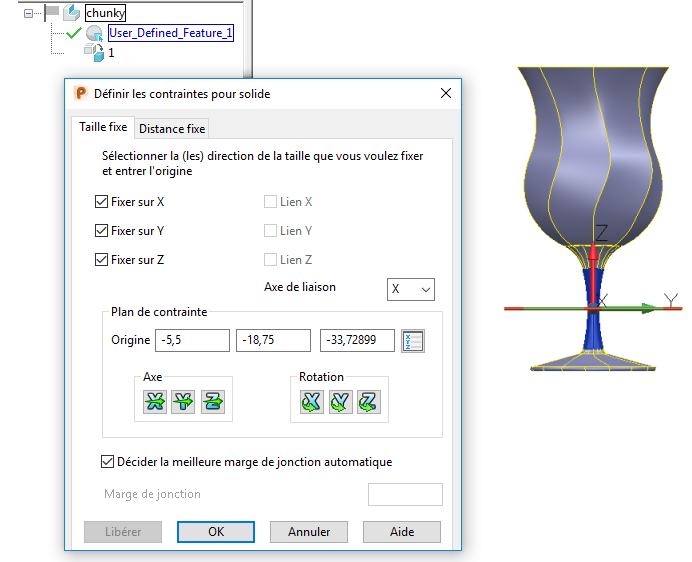The image size is (692, 562).
Task: Click the green checkmark beside User_Defined_Feature_1
Action: pos(74,33)
